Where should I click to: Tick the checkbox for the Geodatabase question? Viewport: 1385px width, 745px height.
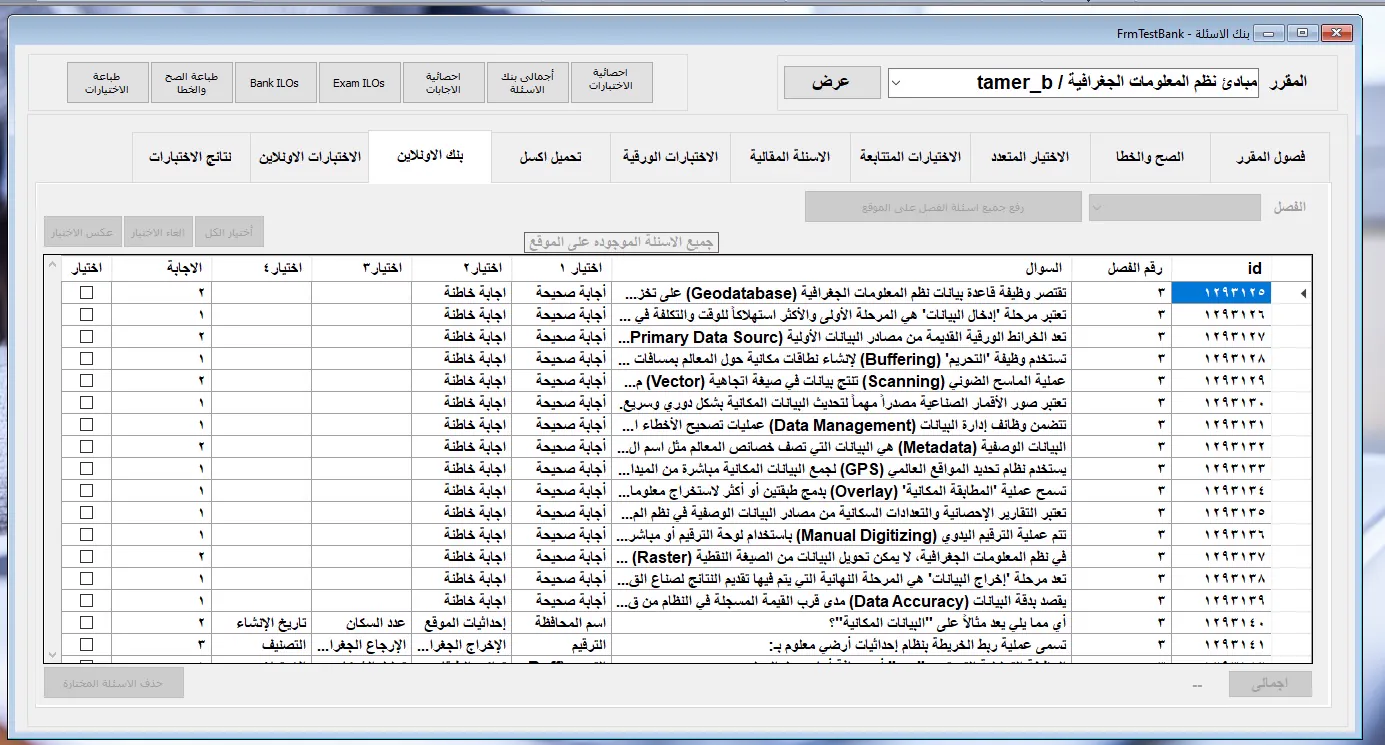coord(87,292)
